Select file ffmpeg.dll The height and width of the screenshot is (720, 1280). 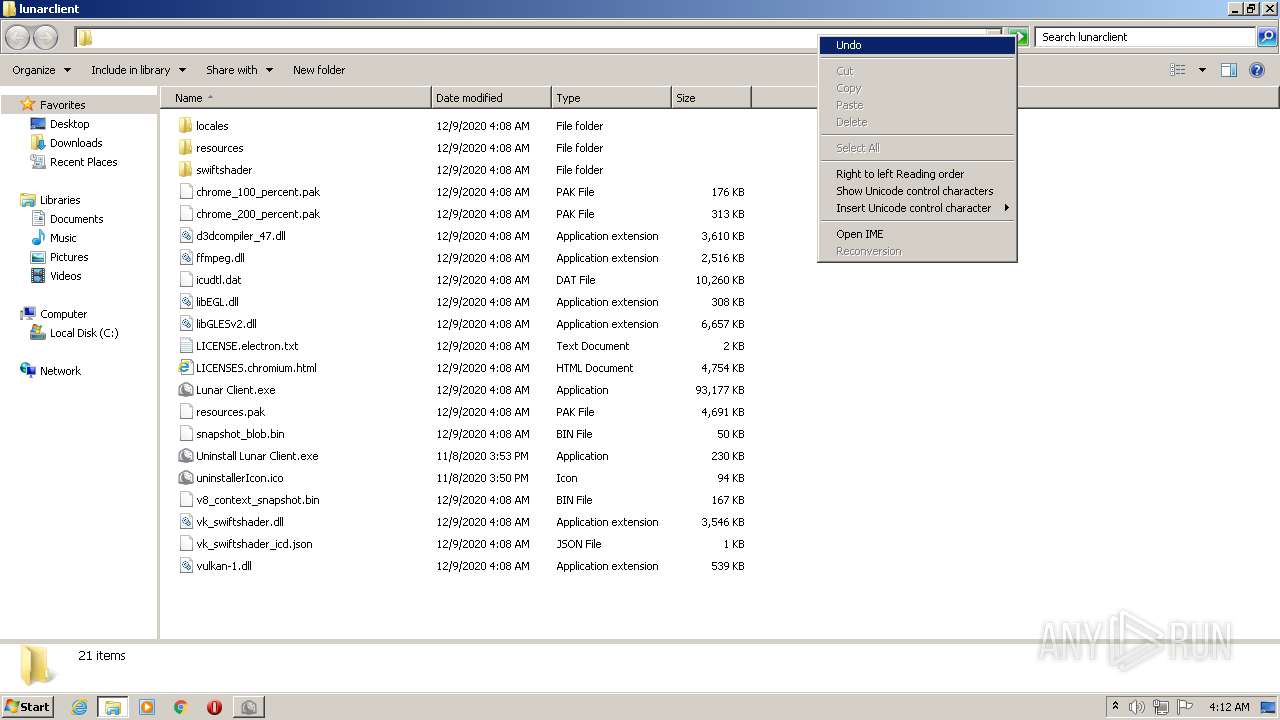click(220, 258)
